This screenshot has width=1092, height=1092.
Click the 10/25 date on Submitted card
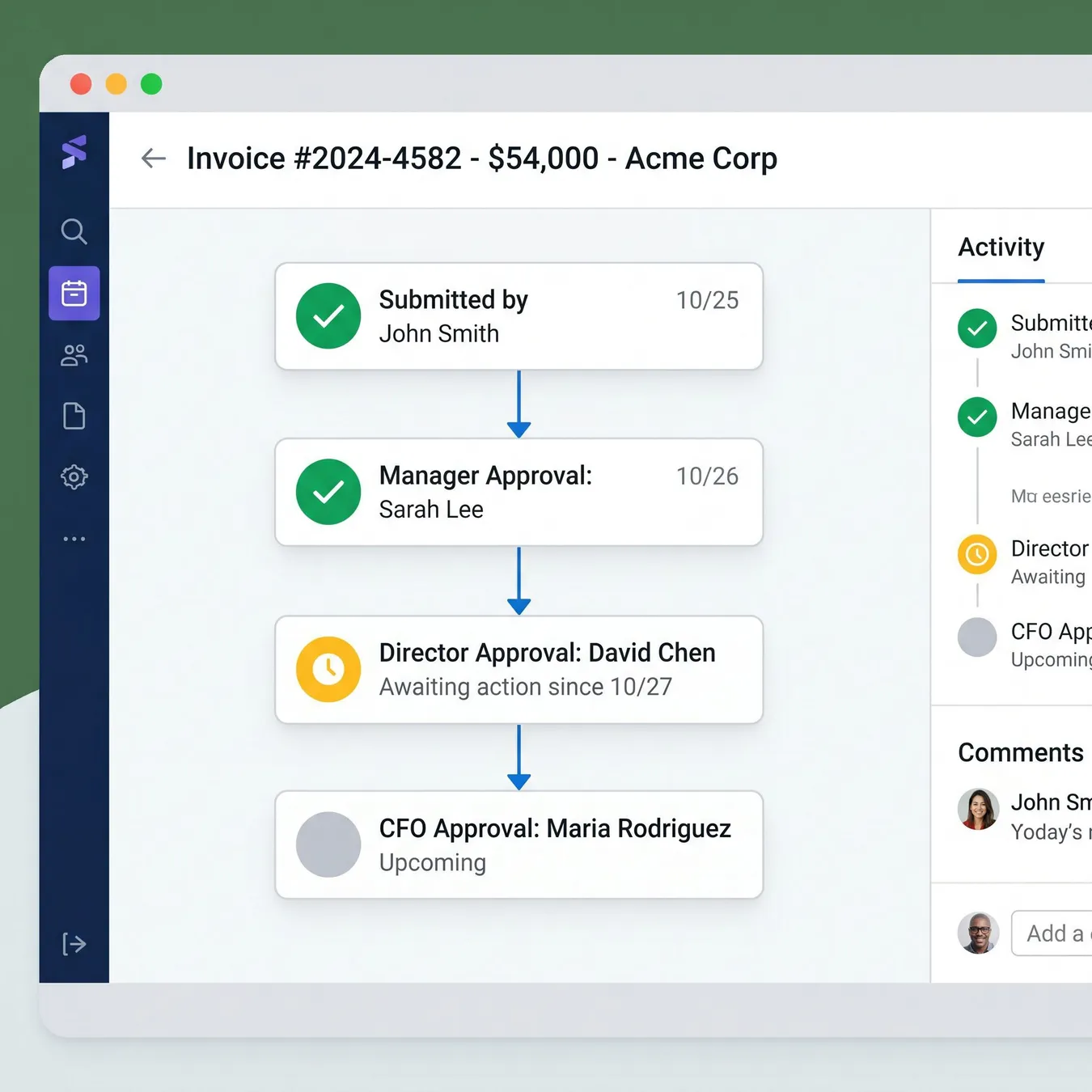[707, 300]
